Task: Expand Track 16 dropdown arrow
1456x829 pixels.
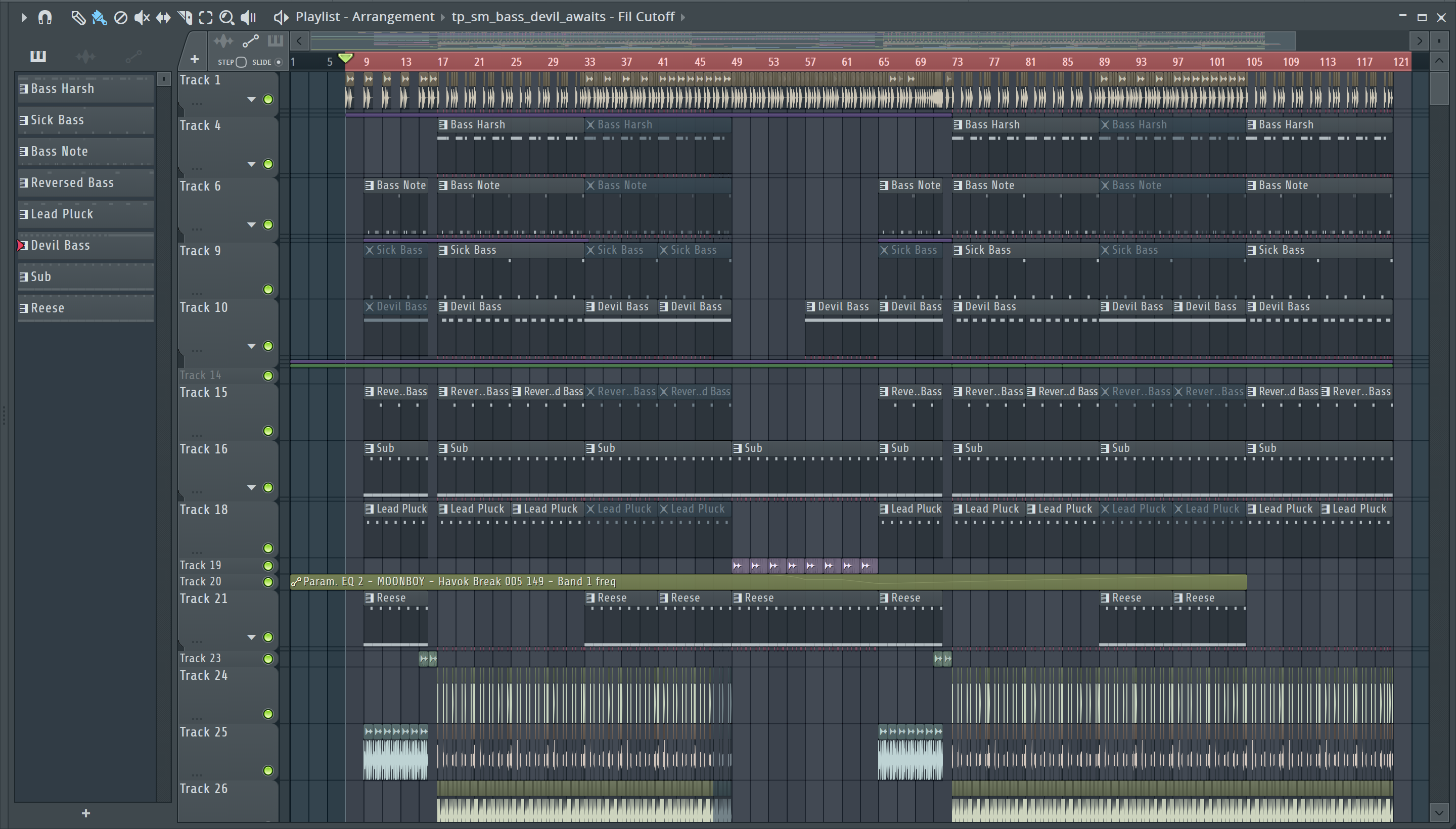Action: click(251, 488)
